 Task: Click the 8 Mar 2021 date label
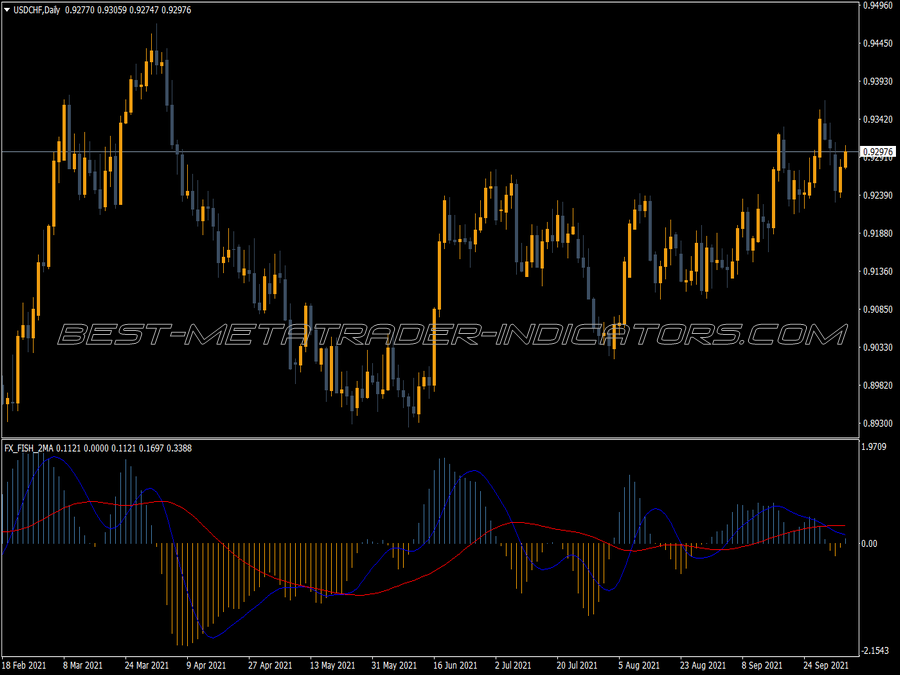pos(83,666)
